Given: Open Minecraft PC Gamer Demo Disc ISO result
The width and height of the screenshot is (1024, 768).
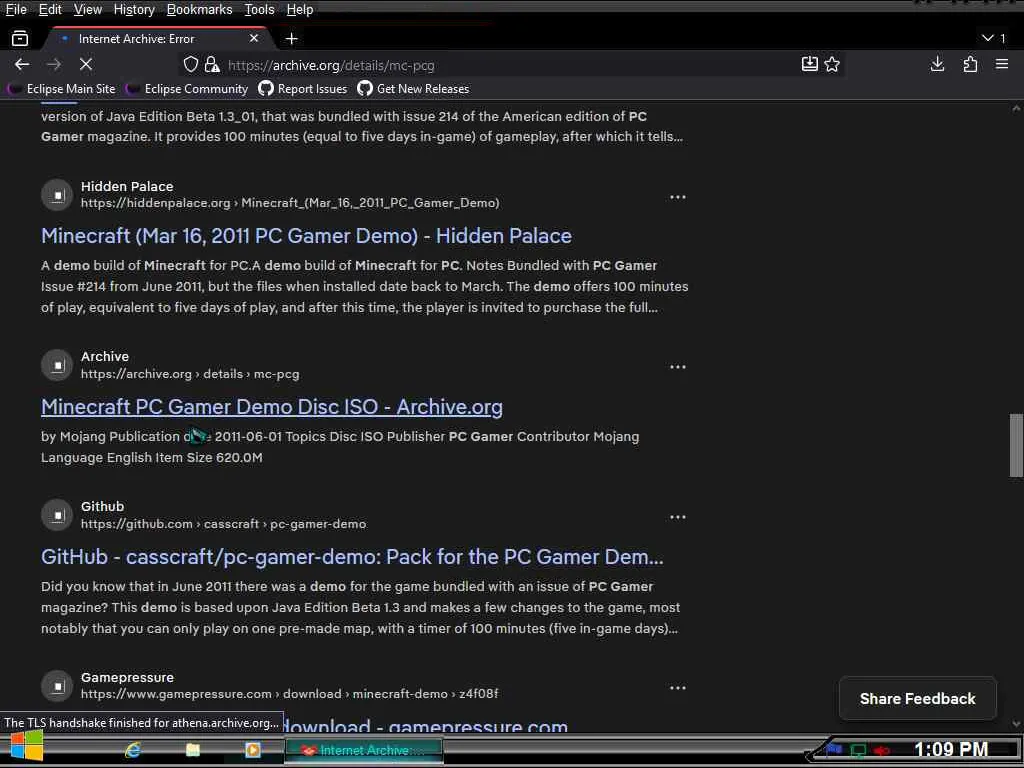Looking at the screenshot, I should coord(272,407).
